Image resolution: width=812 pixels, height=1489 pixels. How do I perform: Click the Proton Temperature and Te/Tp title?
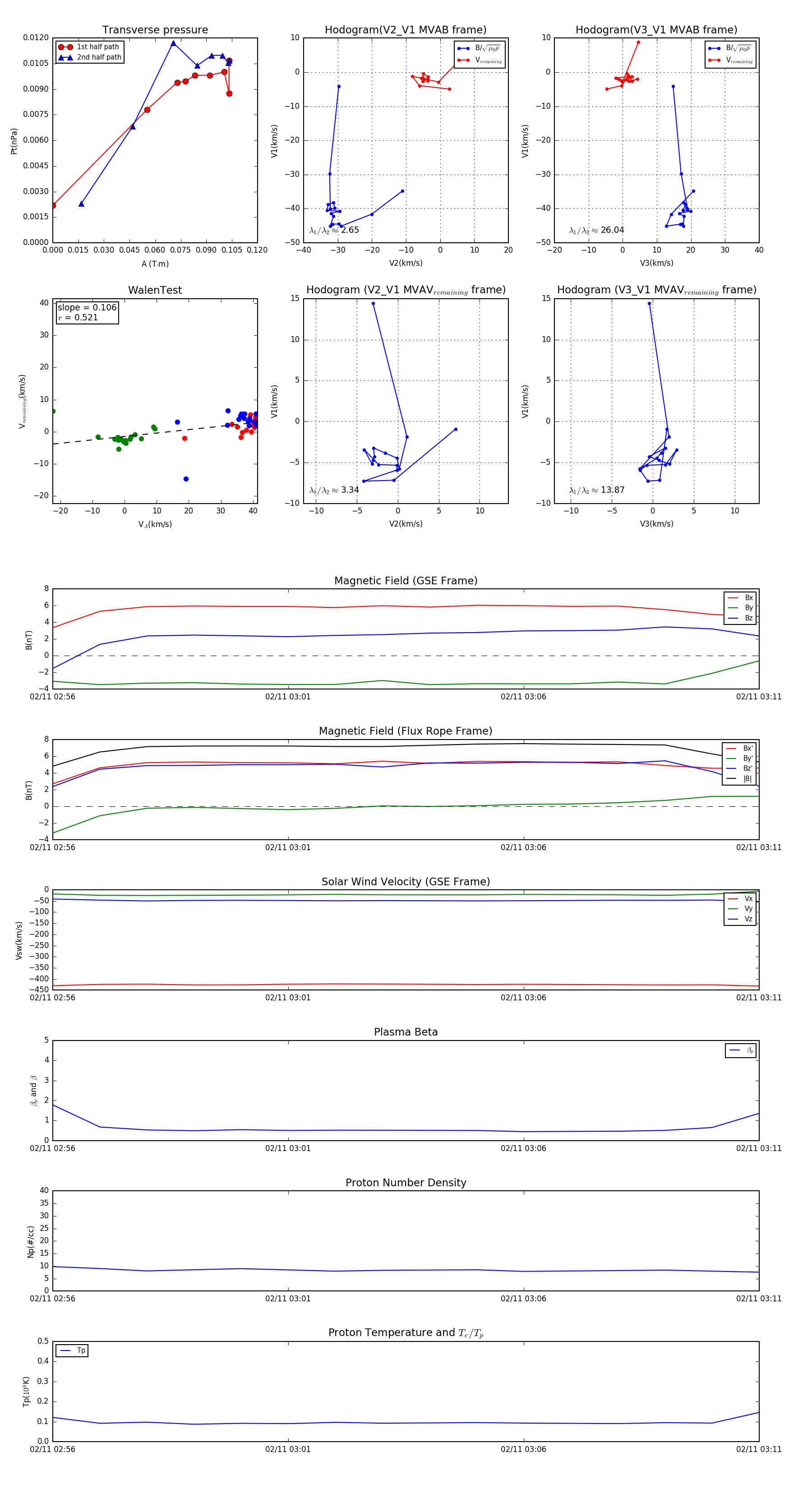tap(406, 1333)
